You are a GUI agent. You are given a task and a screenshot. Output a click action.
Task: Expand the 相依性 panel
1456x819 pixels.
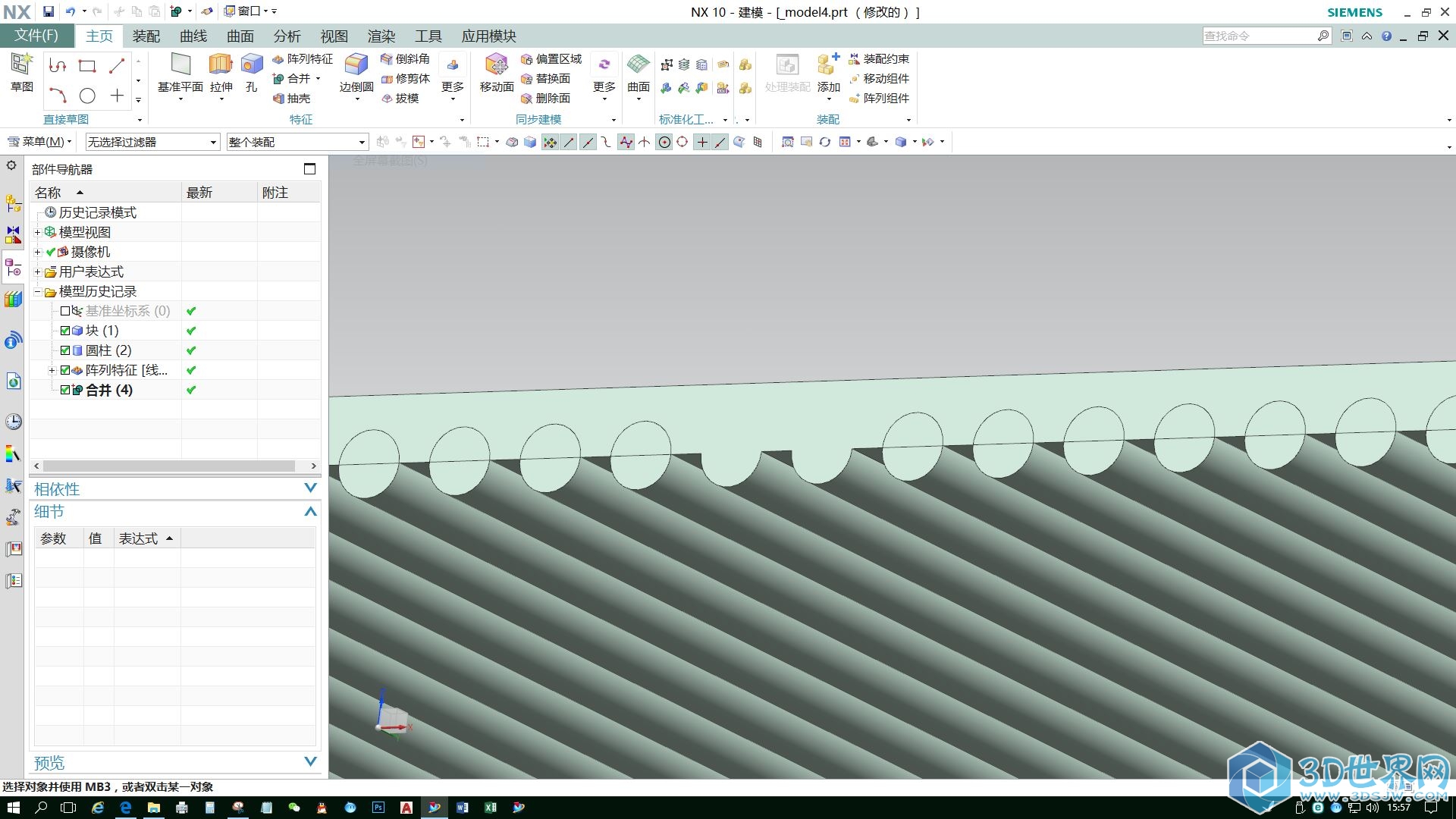[310, 488]
